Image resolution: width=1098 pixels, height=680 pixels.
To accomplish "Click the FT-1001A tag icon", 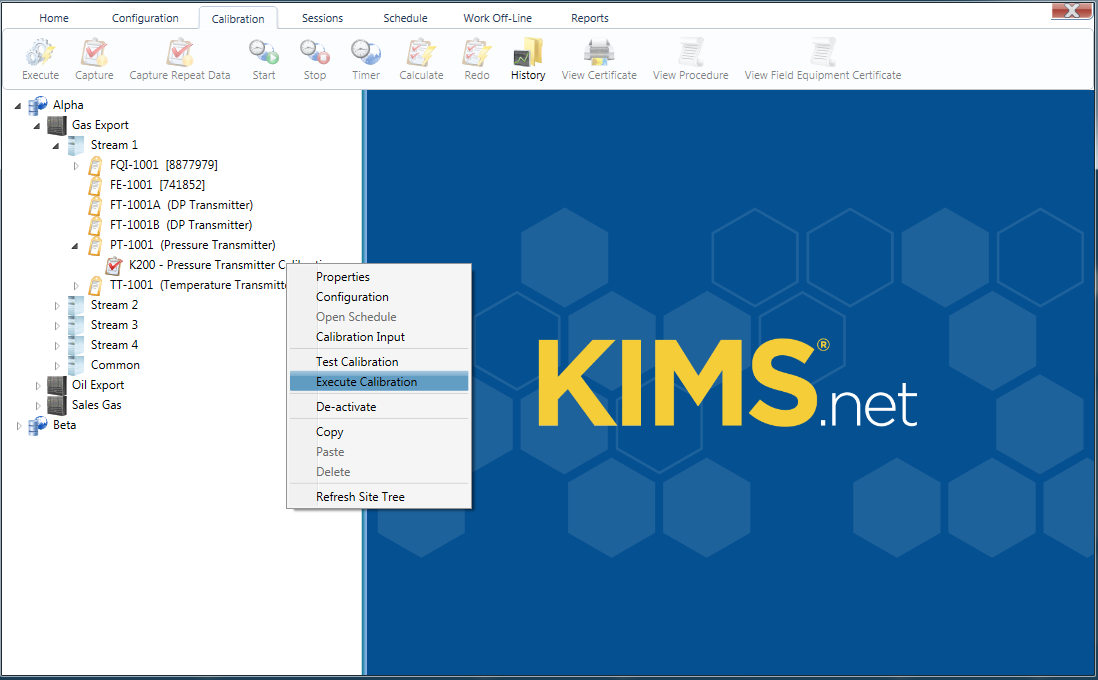I will click(x=95, y=205).
